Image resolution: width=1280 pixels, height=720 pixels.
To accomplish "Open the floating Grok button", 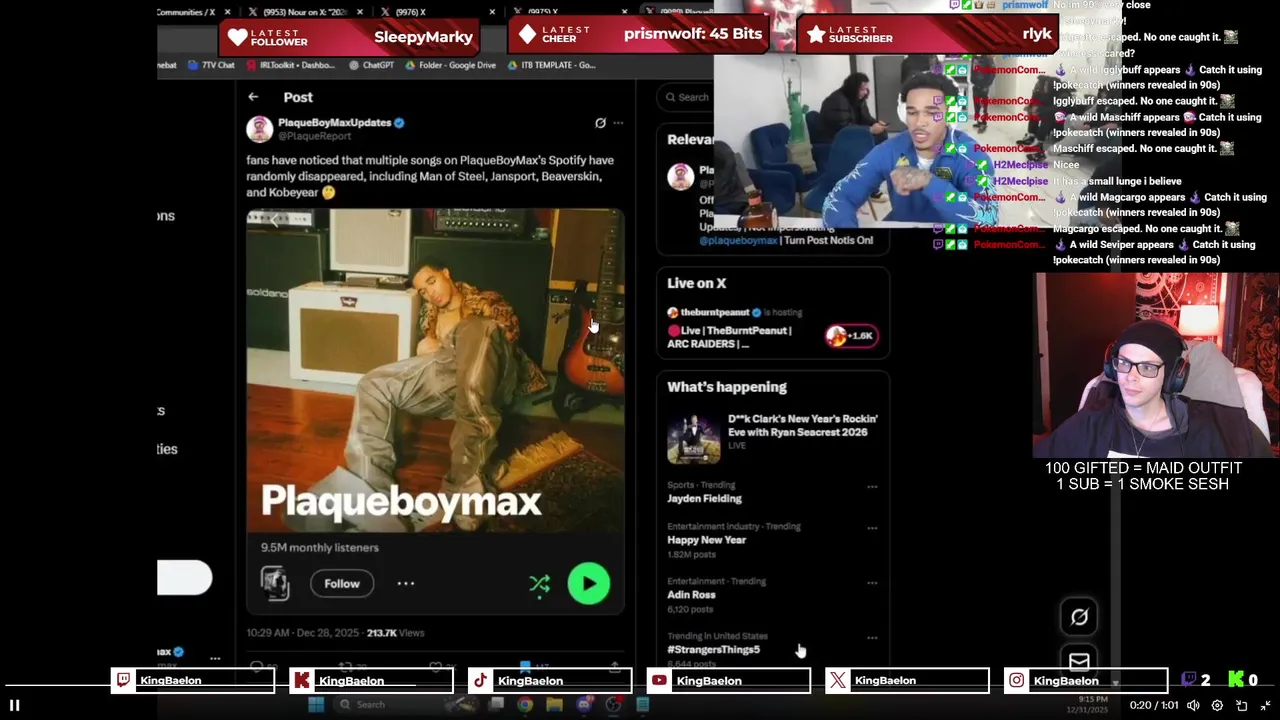I will click(x=1079, y=617).
